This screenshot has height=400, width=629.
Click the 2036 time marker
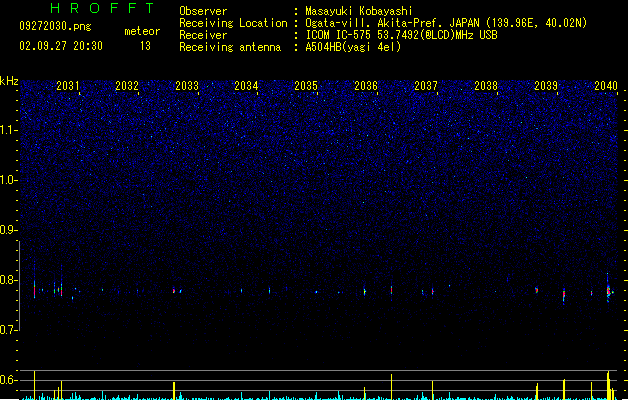click(x=366, y=86)
